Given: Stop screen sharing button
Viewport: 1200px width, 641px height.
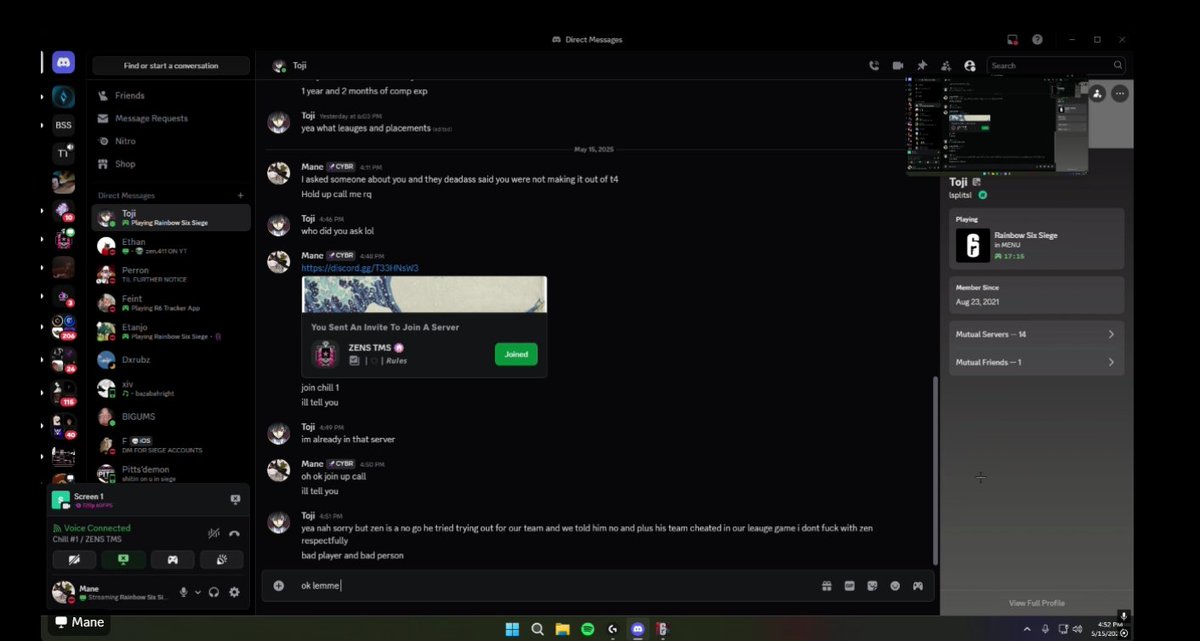Looking at the screenshot, I should (x=124, y=560).
